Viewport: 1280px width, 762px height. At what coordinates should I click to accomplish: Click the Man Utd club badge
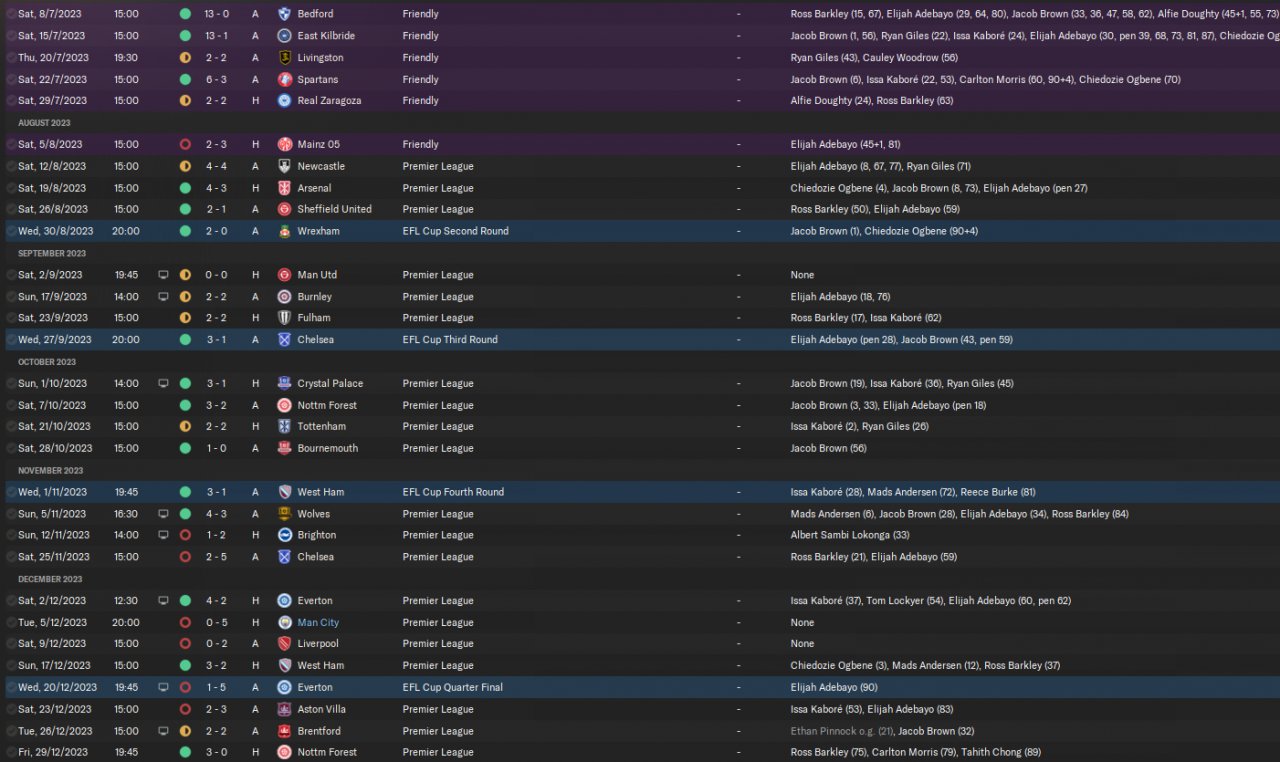tap(285, 275)
